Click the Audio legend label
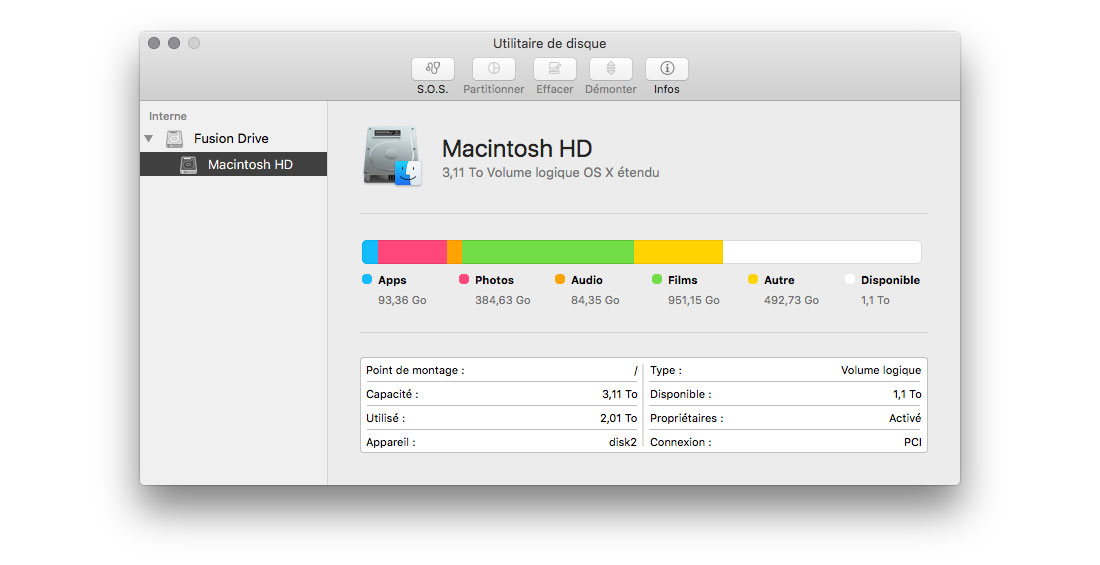 click(x=586, y=280)
